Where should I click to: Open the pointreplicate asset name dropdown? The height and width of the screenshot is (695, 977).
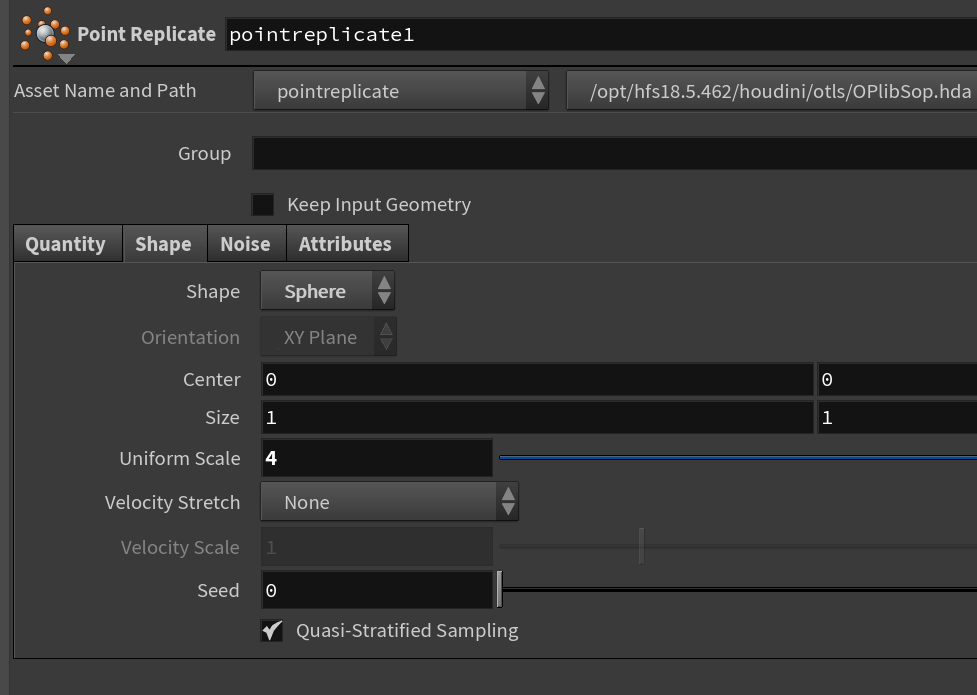coord(401,91)
